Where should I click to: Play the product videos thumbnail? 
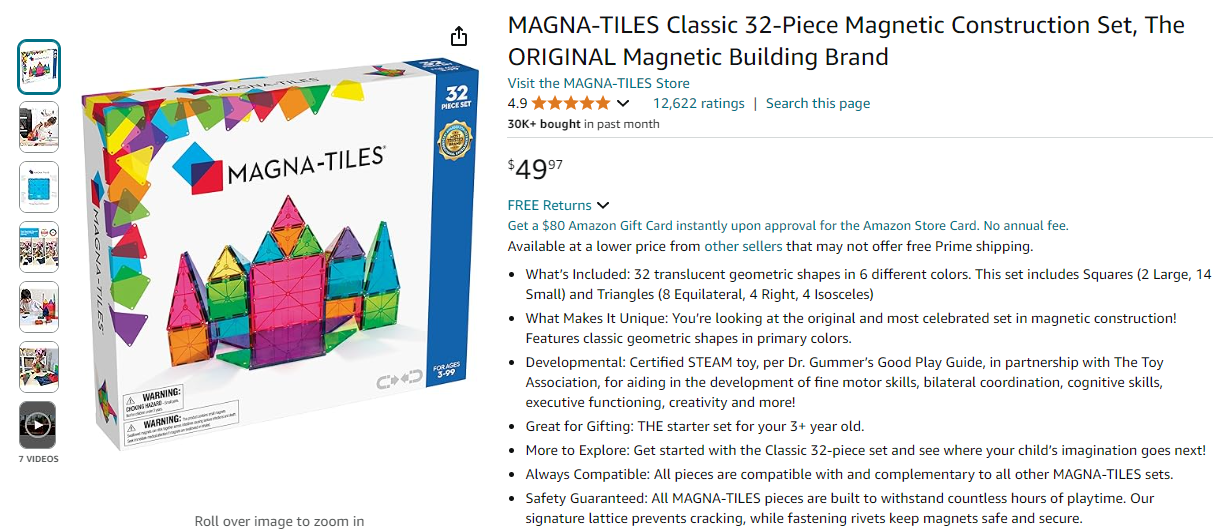pos(39,426)
